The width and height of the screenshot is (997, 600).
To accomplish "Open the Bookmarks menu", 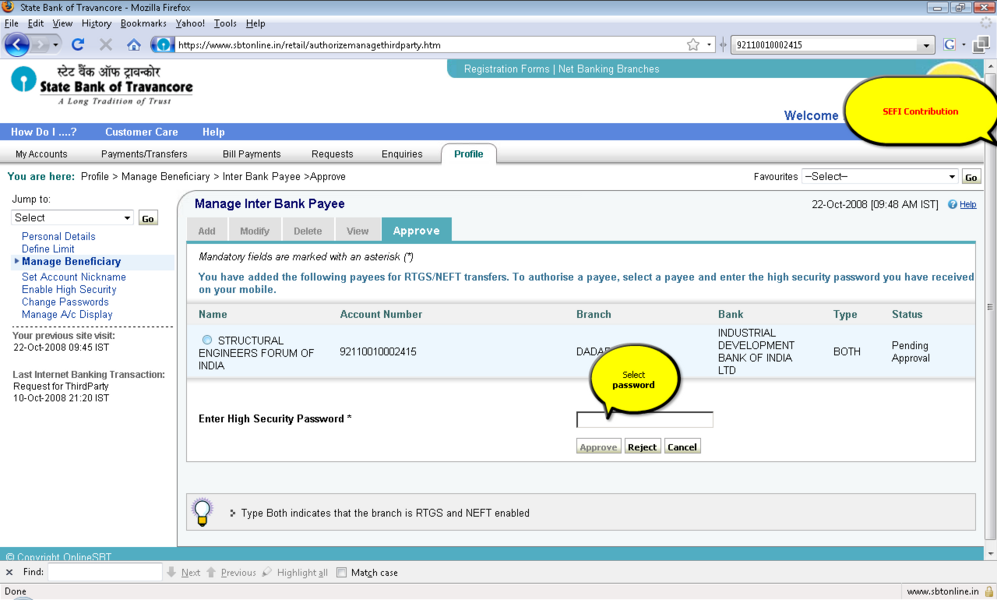I will click(143, 23).
